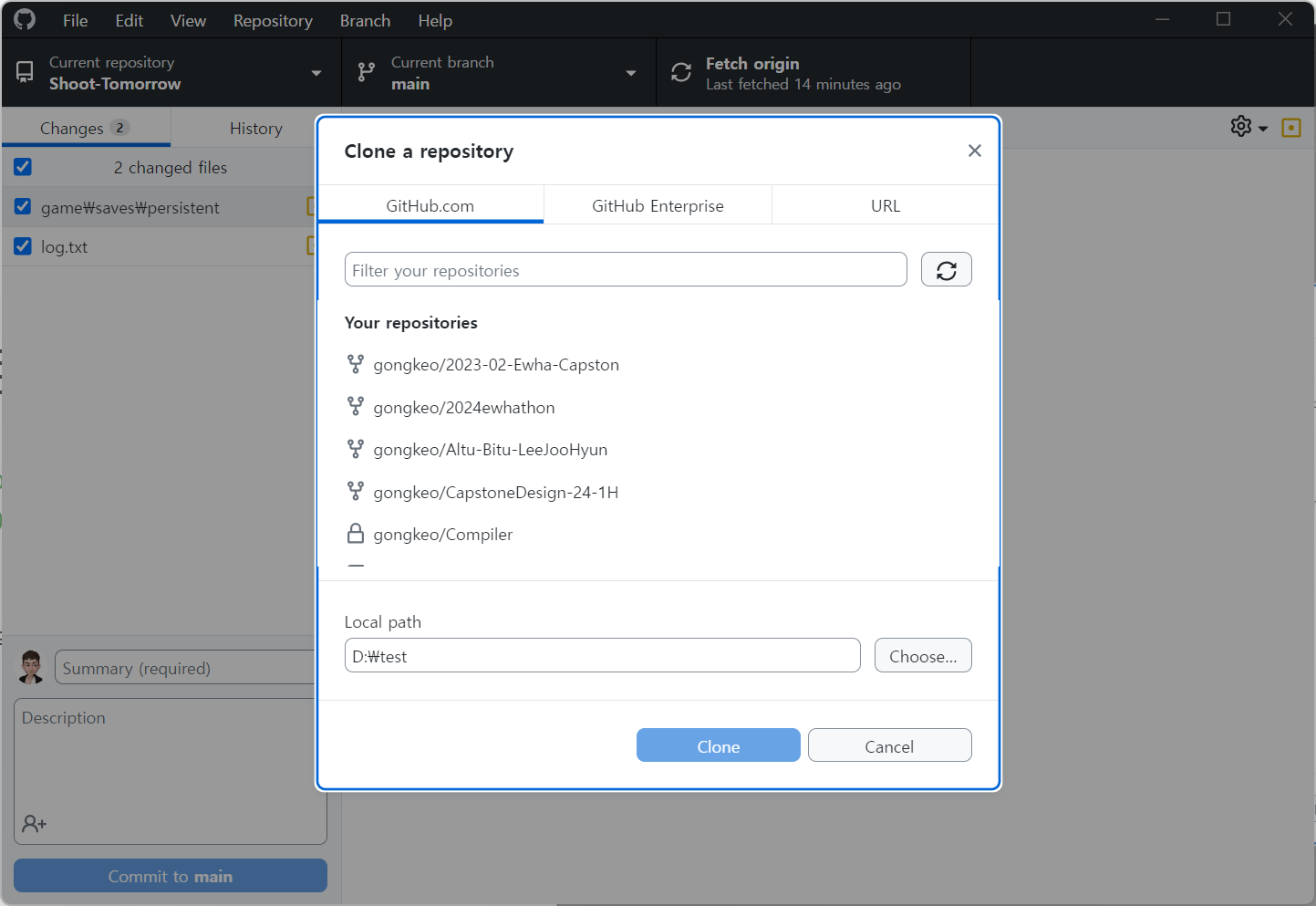The width and height of the screenshot is (1316, 906).
Task: Click the fork icon beside gongkeo/Altu-Bitu-LeeJooHyun
Action: tap(356, 449)
